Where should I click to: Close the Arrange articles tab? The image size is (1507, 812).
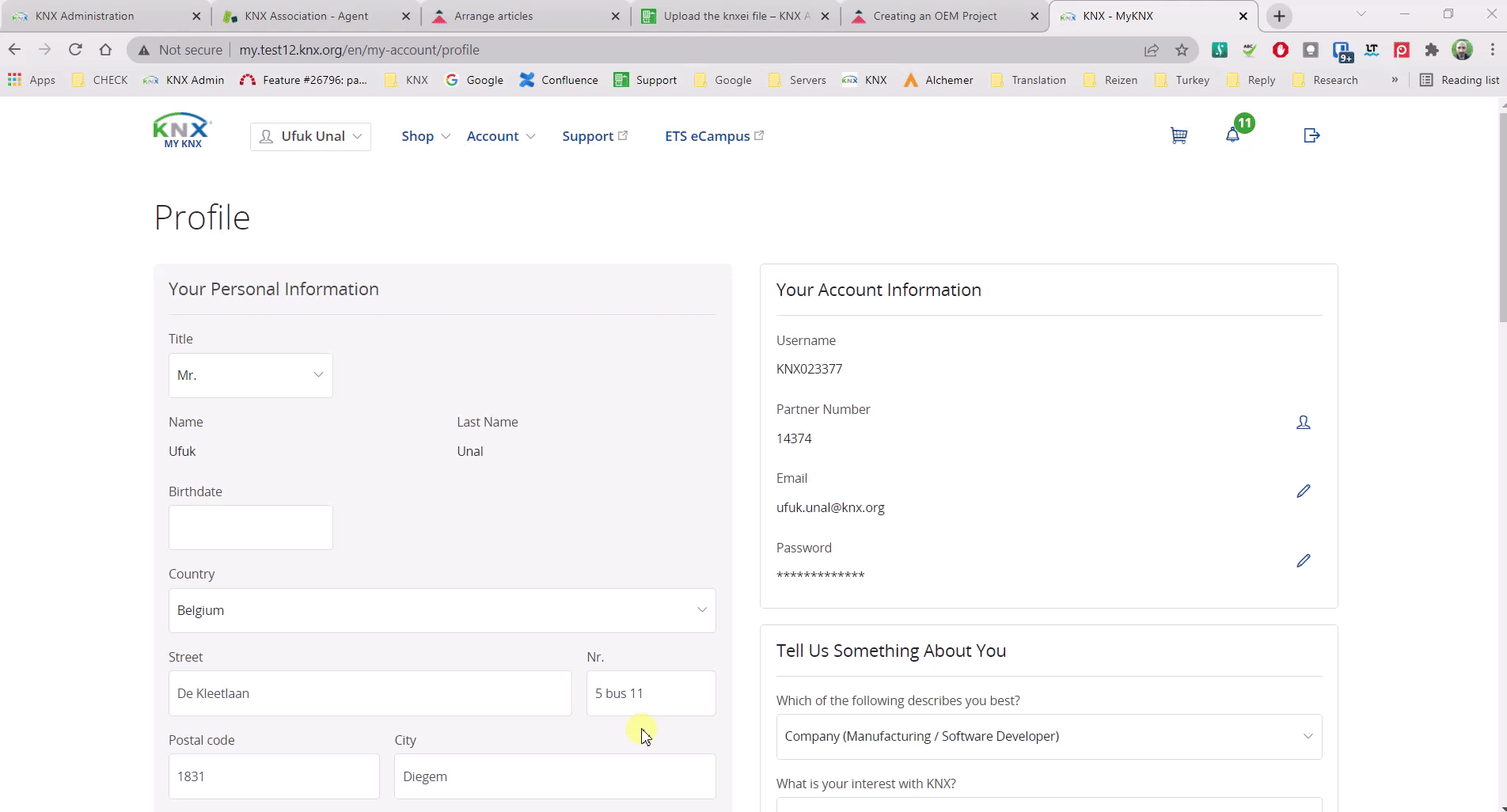(x=616, y=16)
